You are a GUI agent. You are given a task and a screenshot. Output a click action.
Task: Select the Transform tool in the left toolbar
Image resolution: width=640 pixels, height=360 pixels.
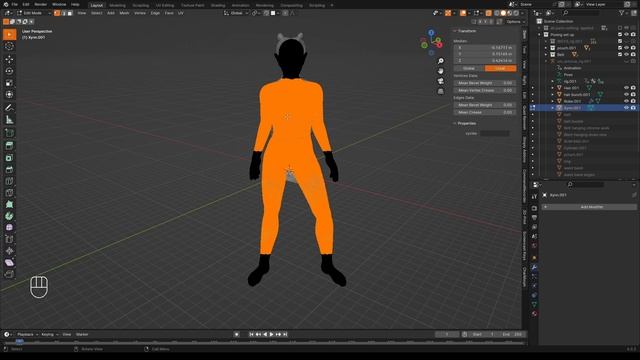click(9, 95)
